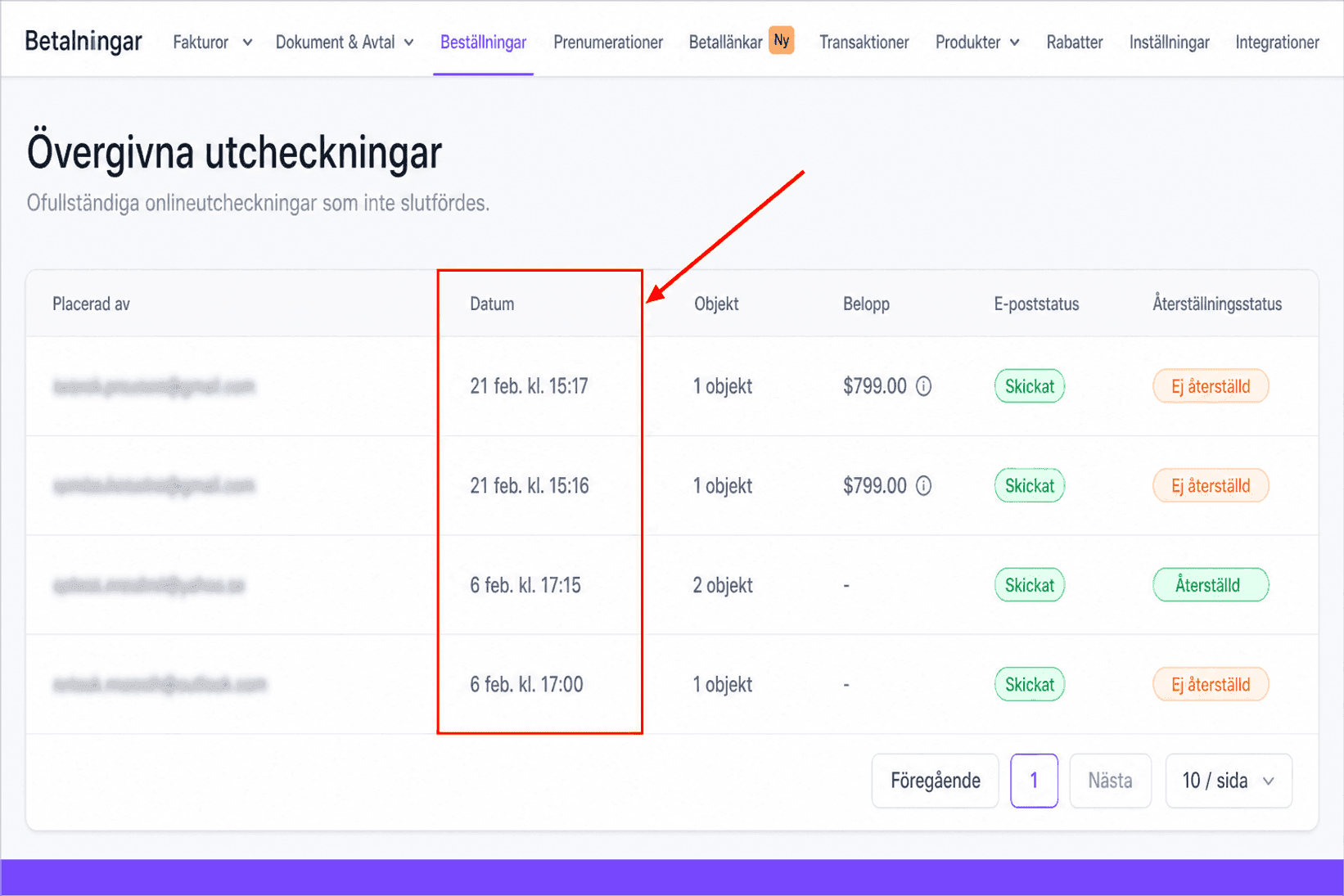Image resolution: width=1344 pixels, height=896 pixels.
Task: Select page 1 in pagination
Action: 1034,781
